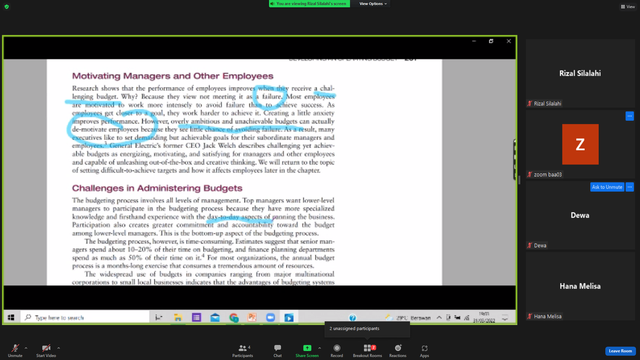Viewport: 640px width, 360px height.
Task: Open Google Chrome in shared taskbar
Action: click(233, 317)
